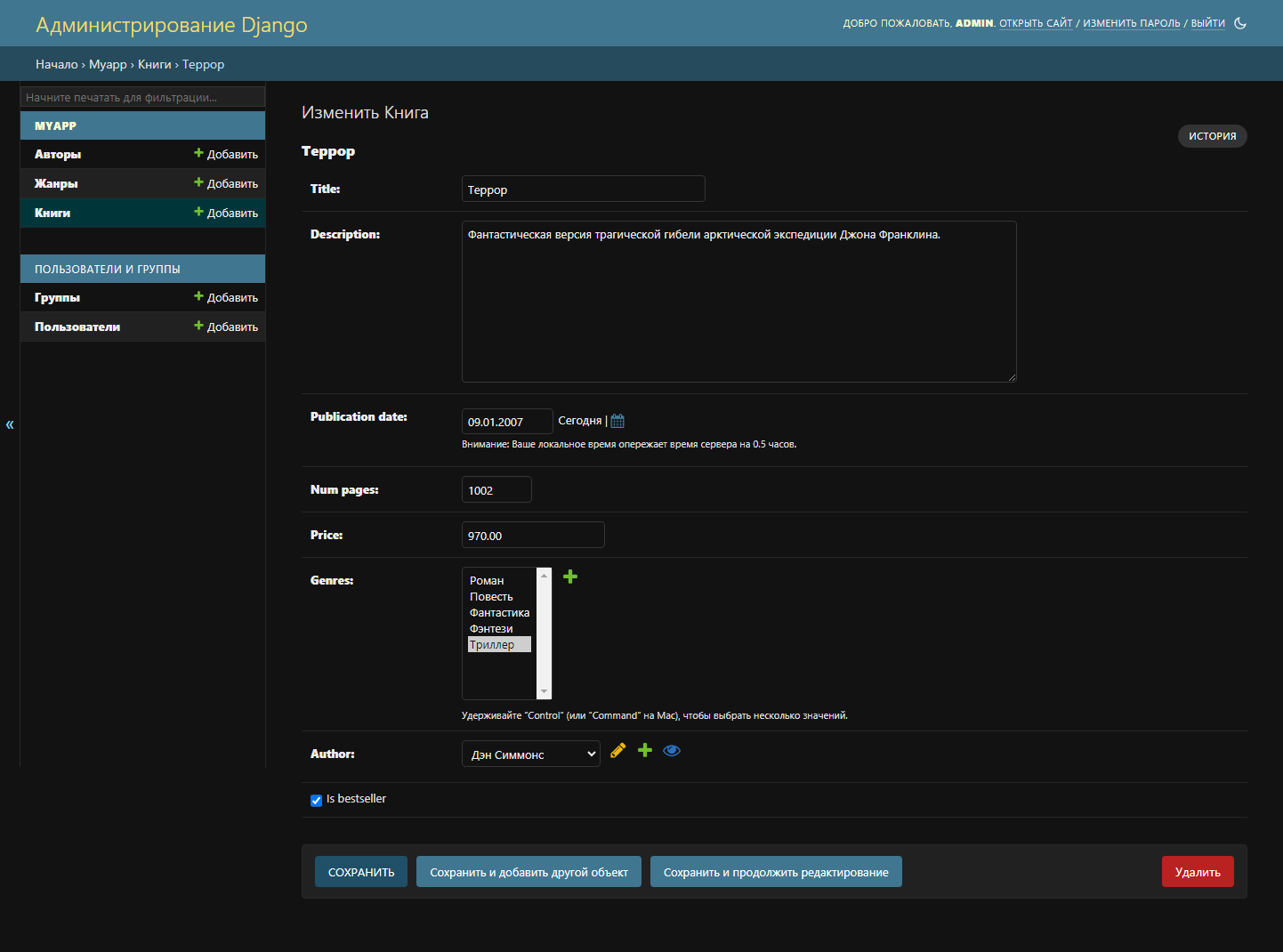Click into the Description textarea
This screenshot has width=1283, height=952.
tap(738, 302)
